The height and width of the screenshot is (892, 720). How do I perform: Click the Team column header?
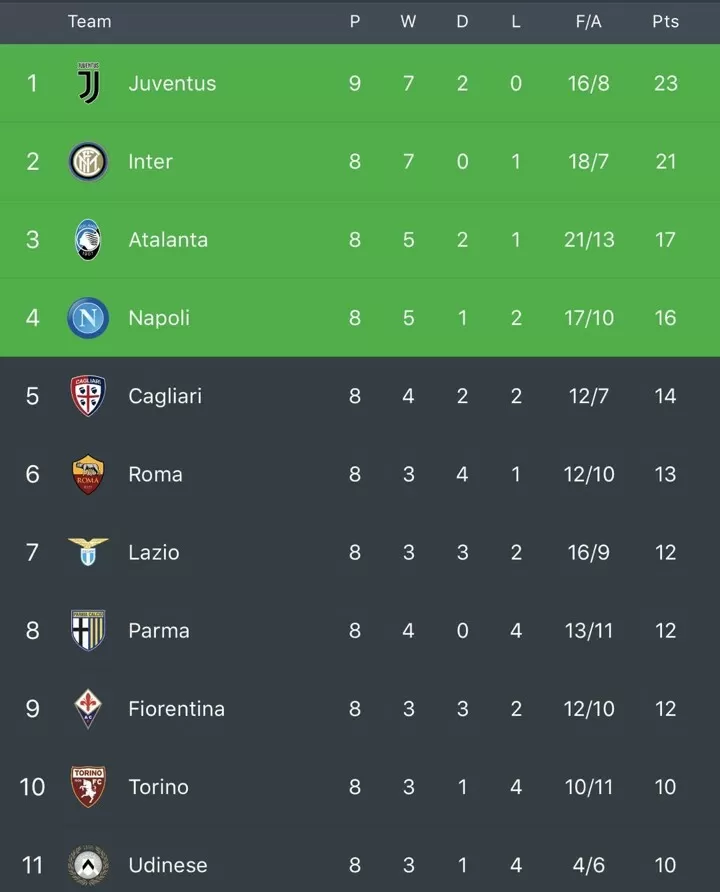[90, 22]
